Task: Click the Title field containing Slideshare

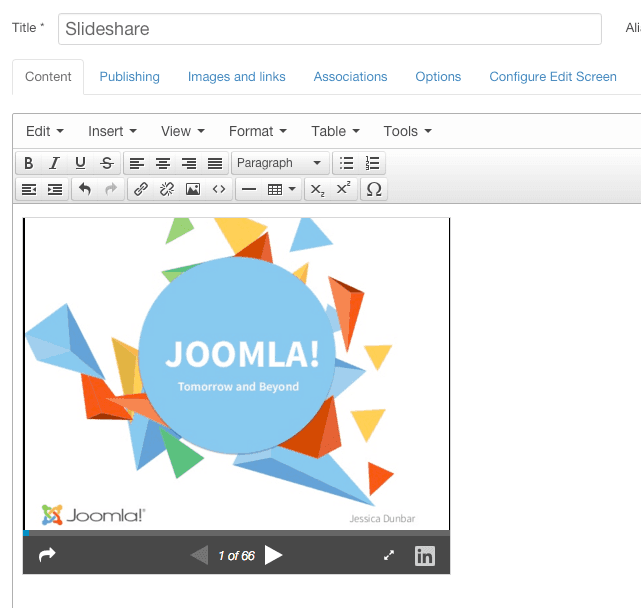Action: pyautogui.click(x=330, y=29)
